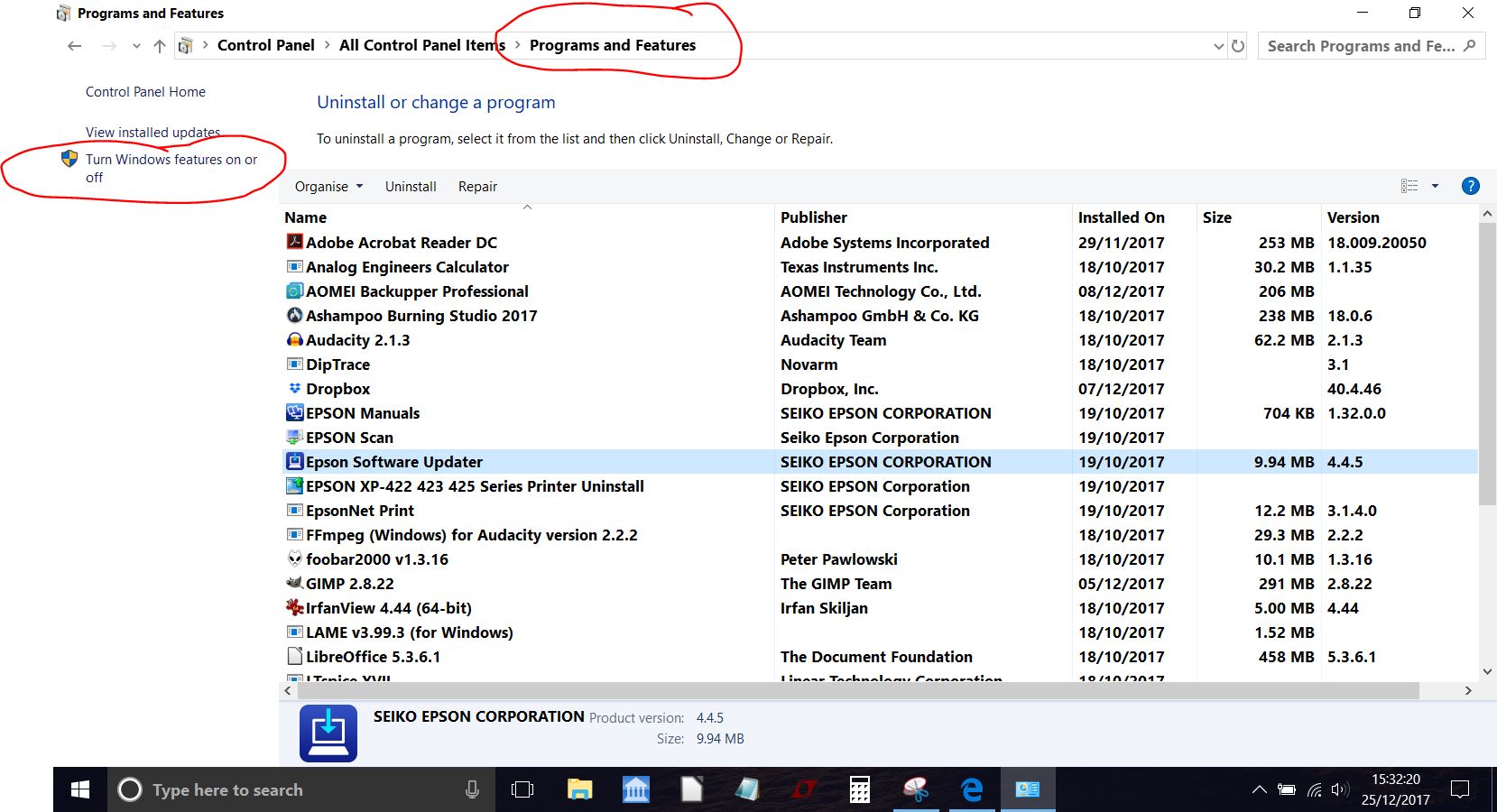Viewport: 1497px width, 812px height.
Task: Click the LibreOffice 5.3.6.1 document icon
Action: 294,656
